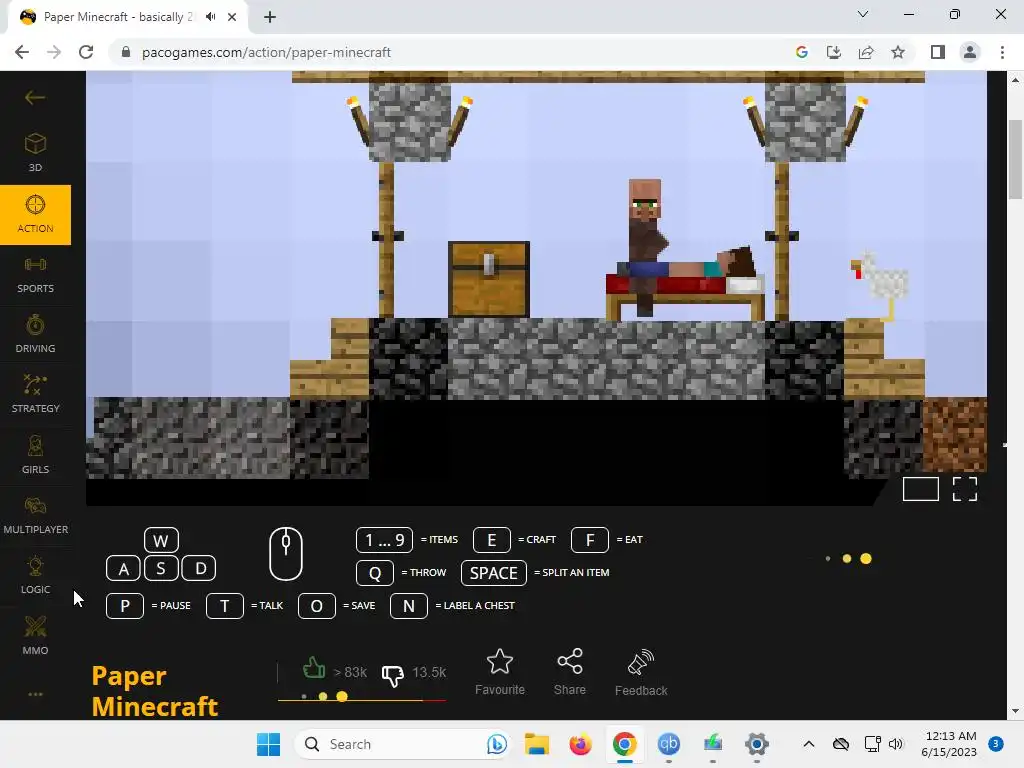View site information lock icon

point(125,52)
